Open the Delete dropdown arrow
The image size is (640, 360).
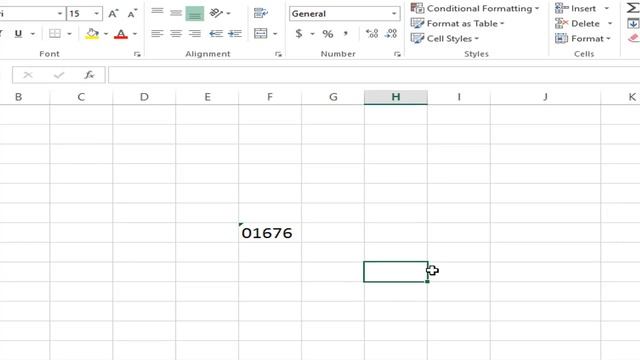(x=610, y=24)
